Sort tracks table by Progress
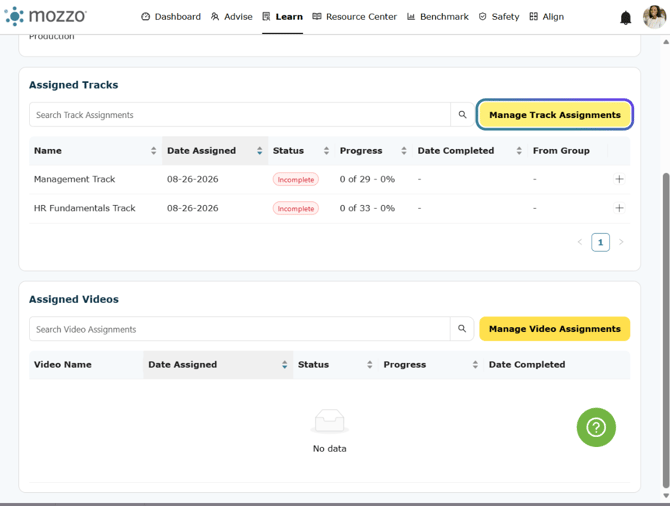Image resolution: width=670 pixels, height=506 pixels. tap(373, 150)
